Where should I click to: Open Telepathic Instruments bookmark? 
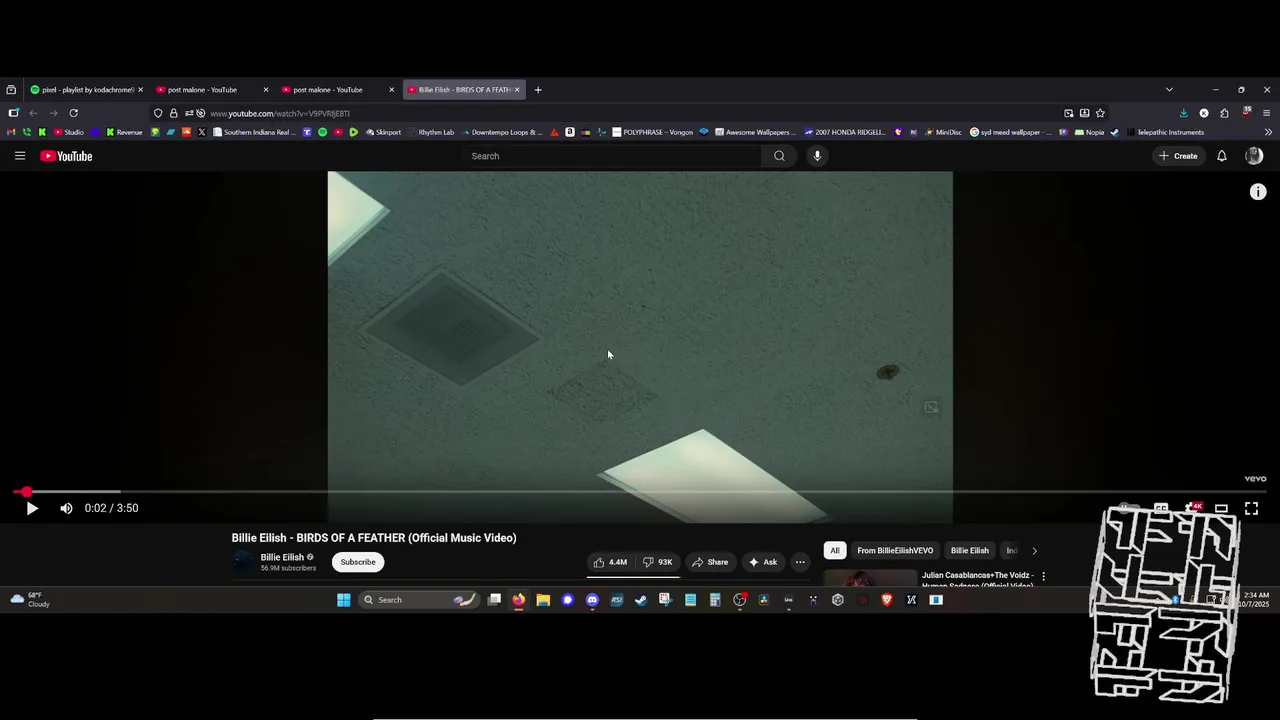[1165, 132]
